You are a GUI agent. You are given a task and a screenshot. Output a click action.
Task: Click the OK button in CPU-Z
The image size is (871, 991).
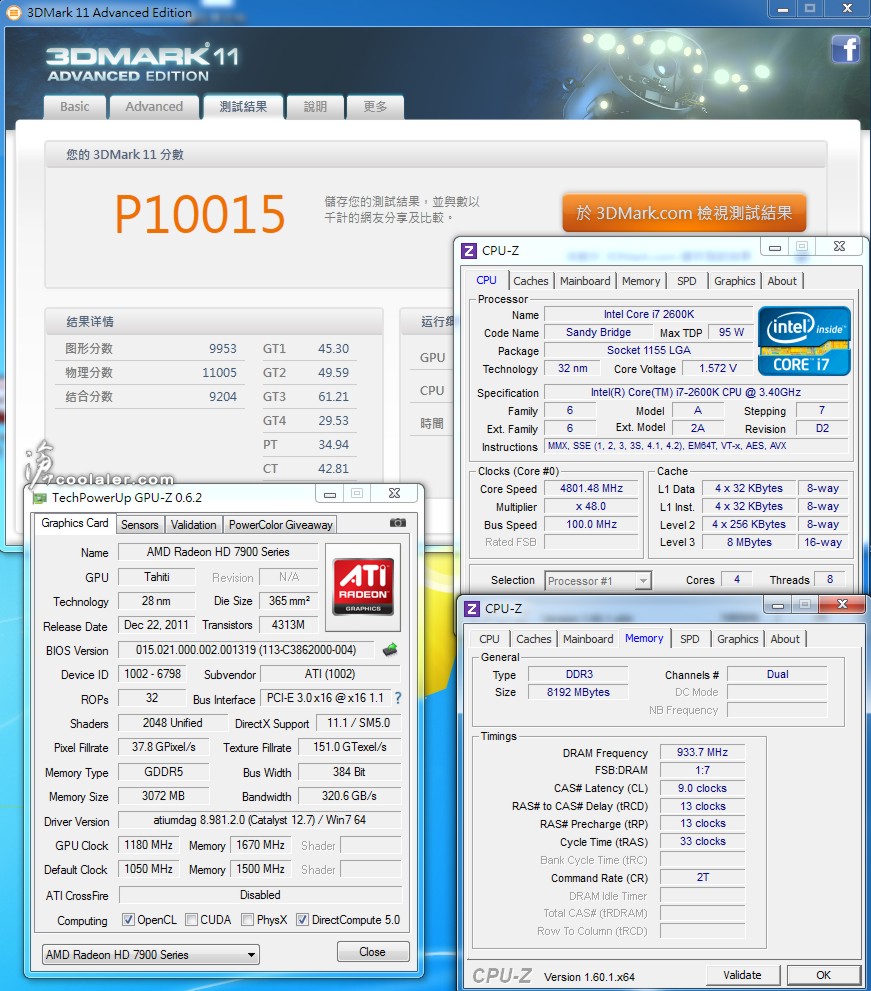(824, 975)
